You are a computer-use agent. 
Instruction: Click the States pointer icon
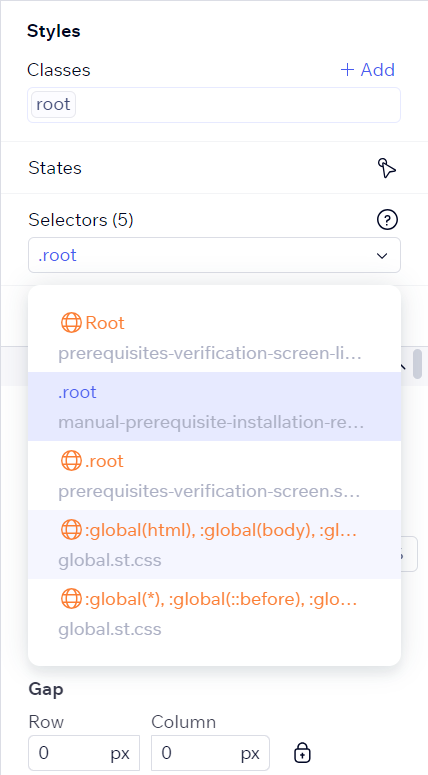point(387,168)
